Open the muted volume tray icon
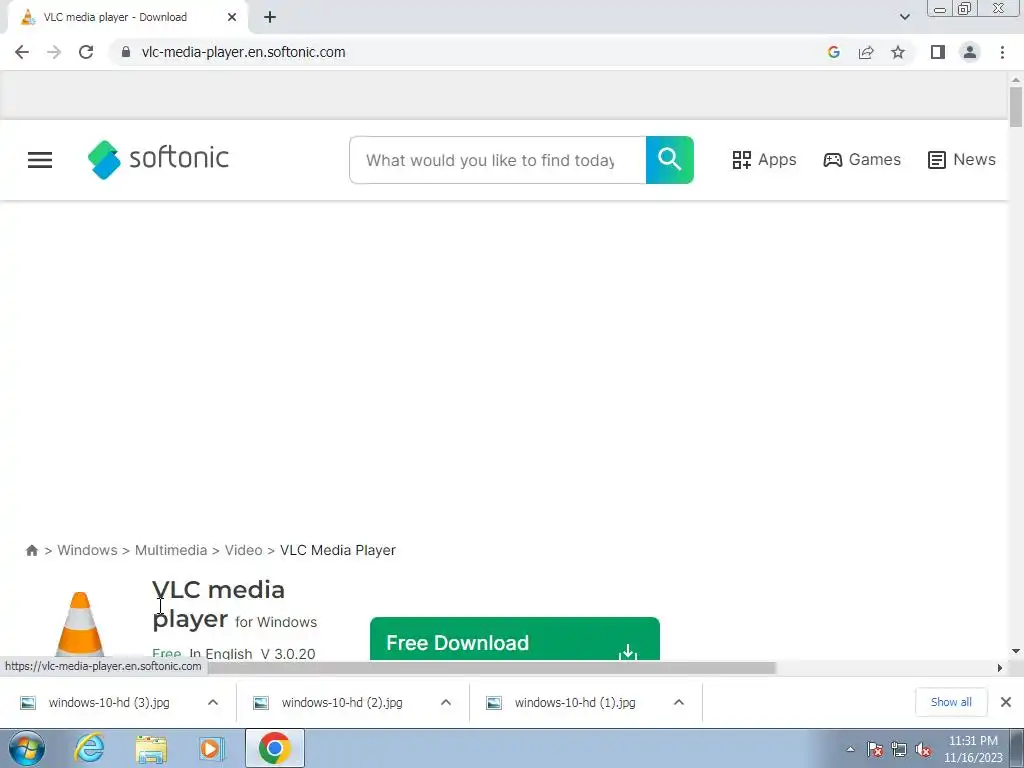The height and width of the screenshot is (768, 1024). pyautogui.click(x=923, y=749)
